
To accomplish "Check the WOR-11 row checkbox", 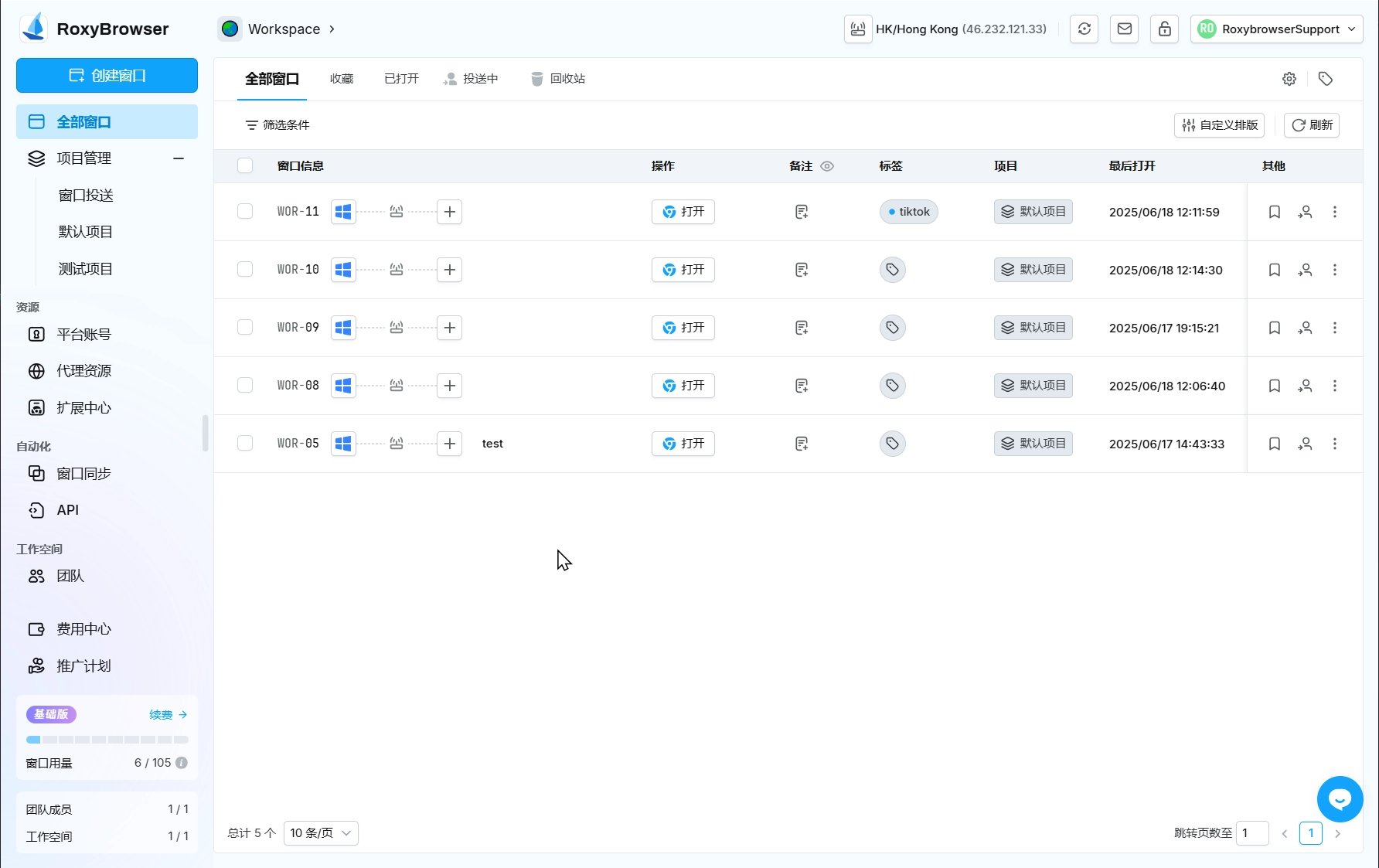I will (x=245, y=212).
